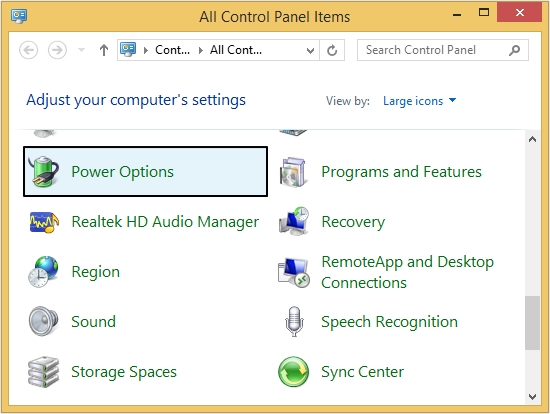Screen dimensions: 550x414
Task: Click the magnifier icon in search box
Action: [x=514, y=50]
